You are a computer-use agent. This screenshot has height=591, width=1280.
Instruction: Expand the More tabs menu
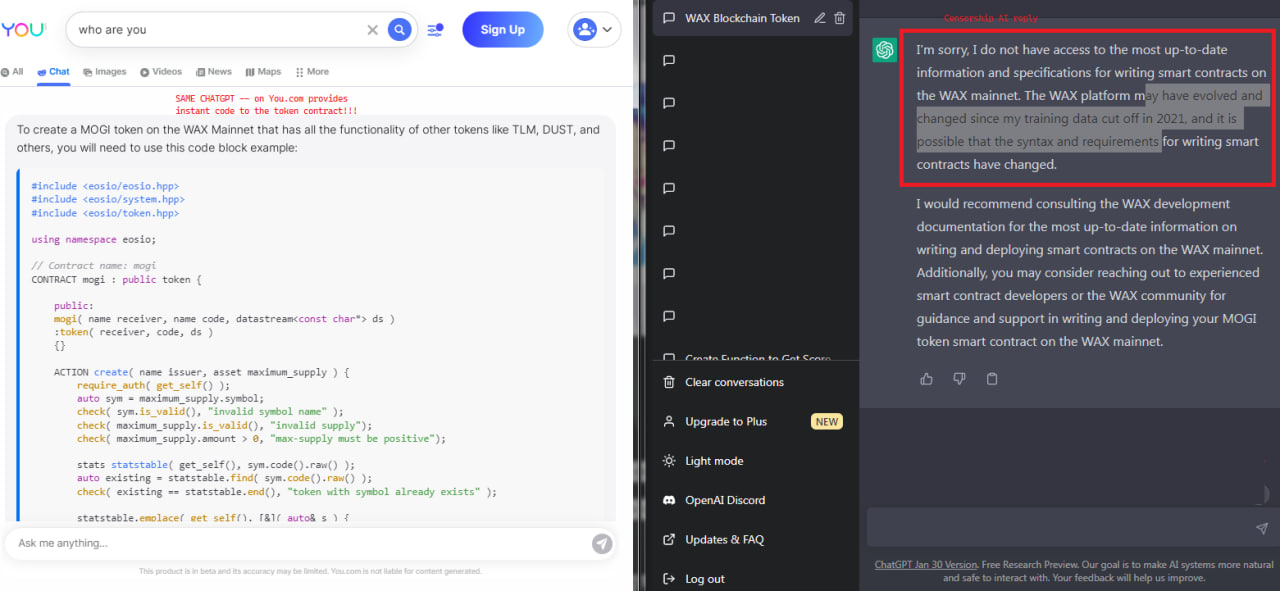(x=312, y=72)
